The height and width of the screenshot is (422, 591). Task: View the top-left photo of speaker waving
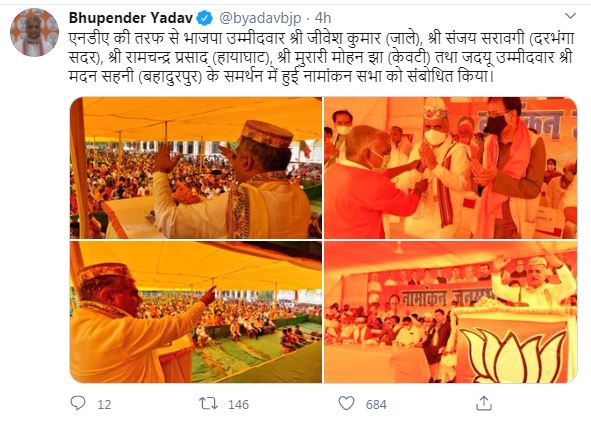[196, 168]
